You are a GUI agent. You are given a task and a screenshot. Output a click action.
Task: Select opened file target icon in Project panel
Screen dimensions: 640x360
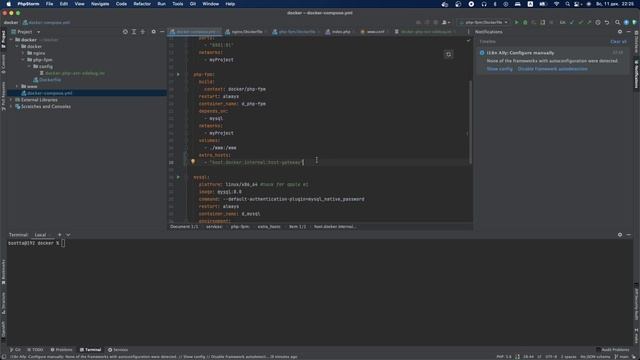click(x=125, y=32)
